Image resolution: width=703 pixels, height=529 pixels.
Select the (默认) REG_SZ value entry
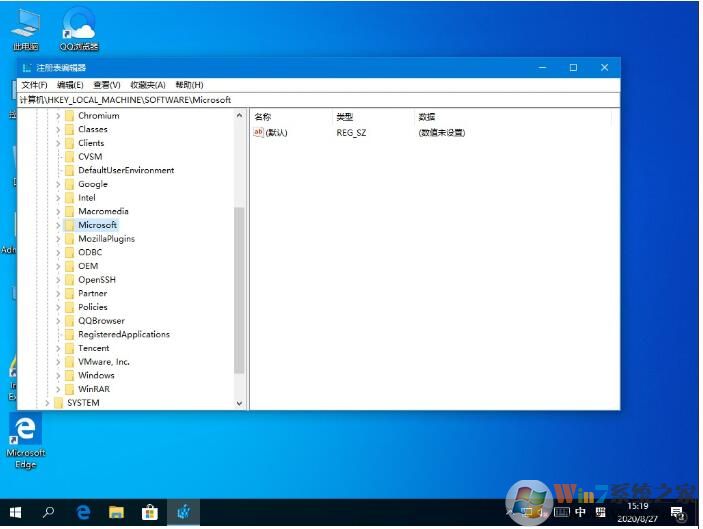point(271,132)
